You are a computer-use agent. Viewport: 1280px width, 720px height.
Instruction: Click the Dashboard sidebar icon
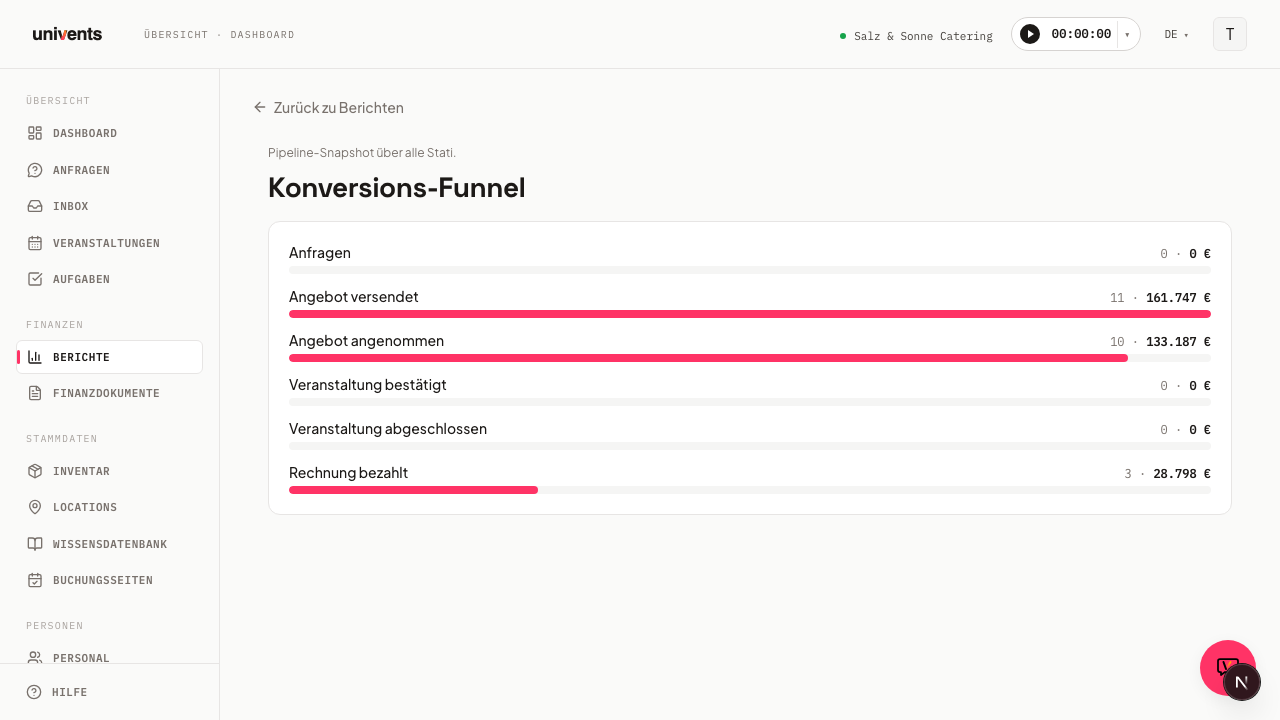coord(35,133)
